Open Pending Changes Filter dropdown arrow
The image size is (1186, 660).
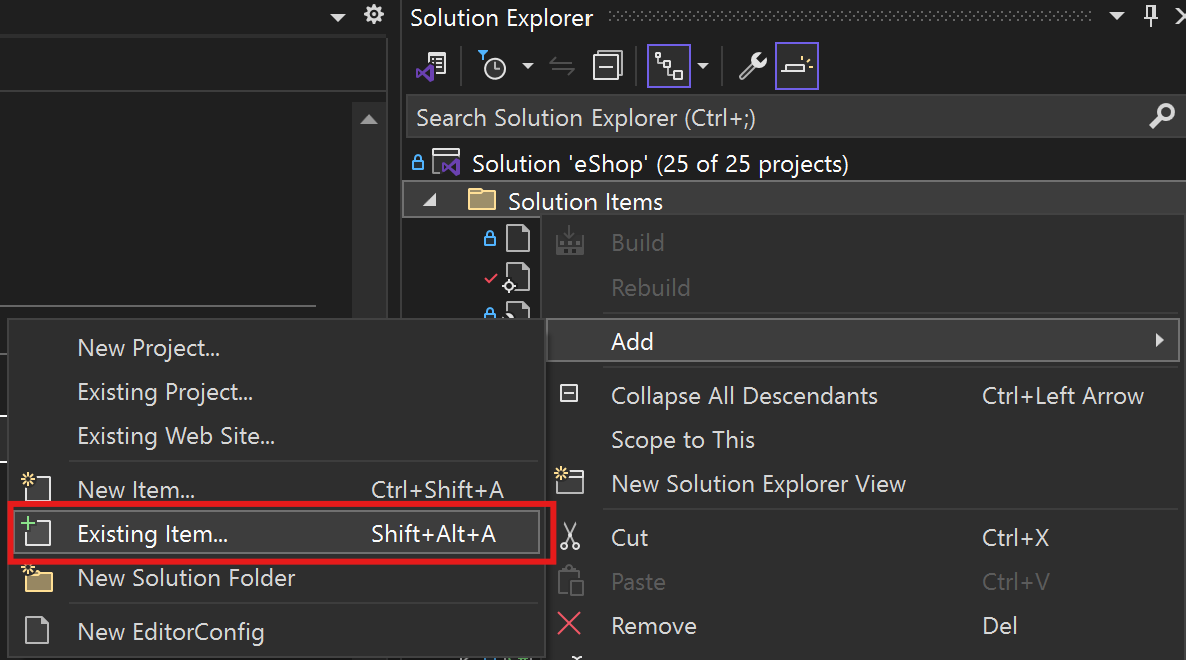click(x=528, y=66)
